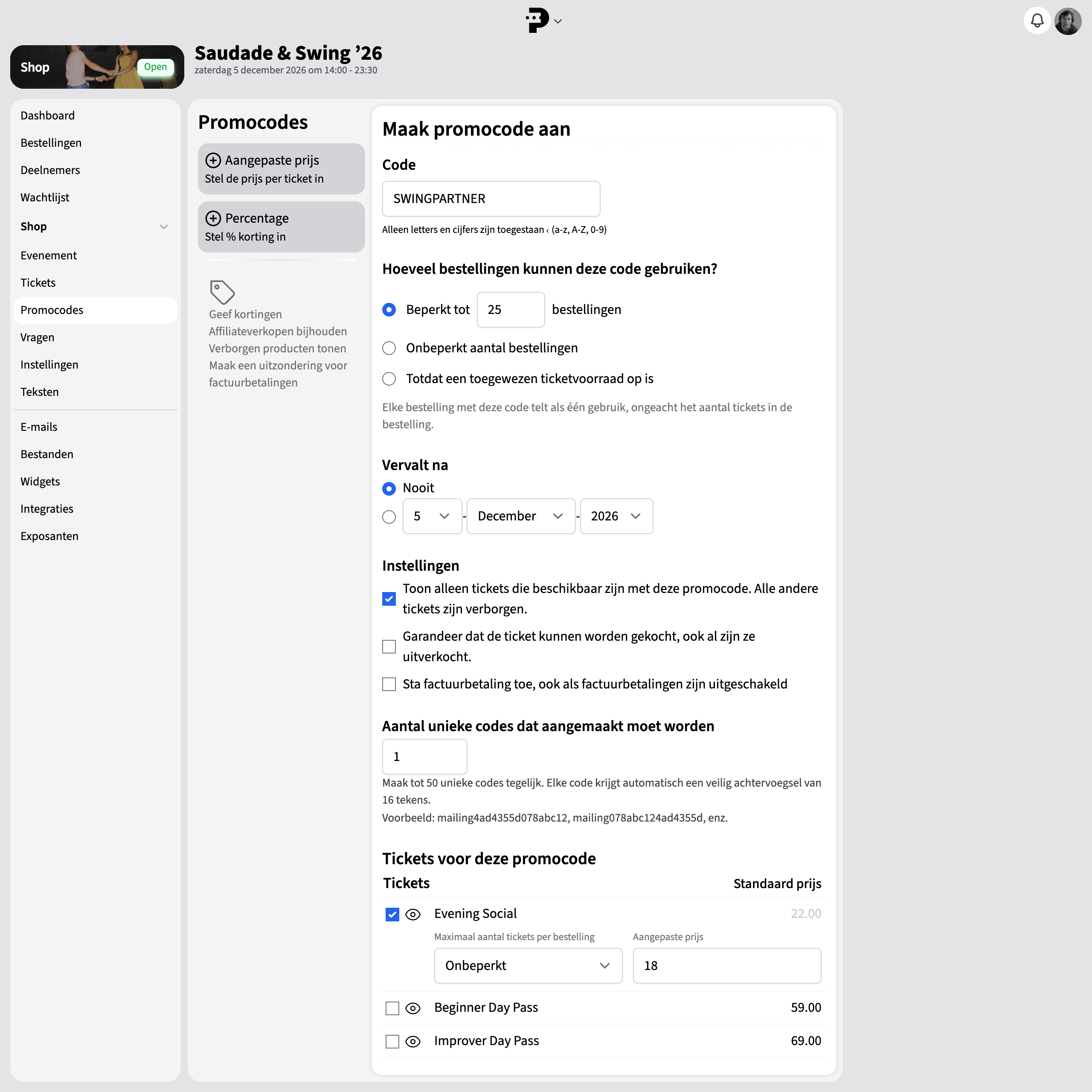1092x1092 pixels.
Task: Select the expiry date radio button
Action: (389, 517)
